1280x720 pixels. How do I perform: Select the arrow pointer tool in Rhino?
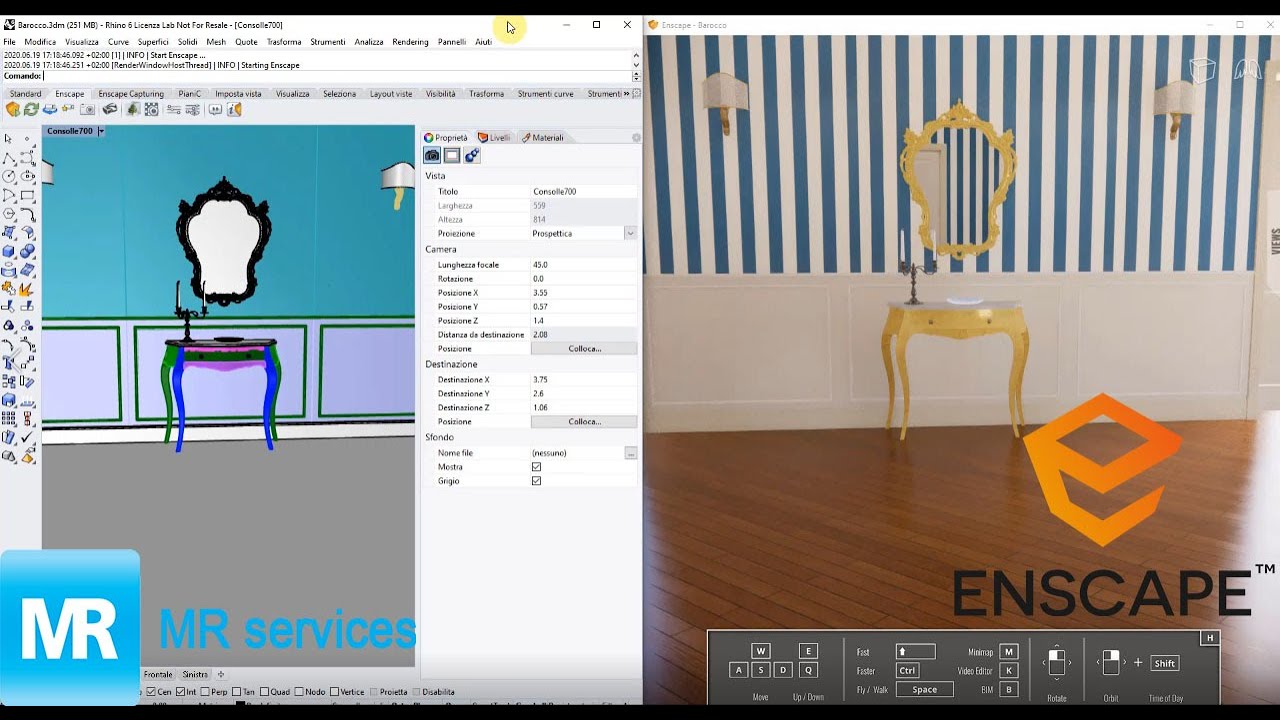(x=9, y=139)
